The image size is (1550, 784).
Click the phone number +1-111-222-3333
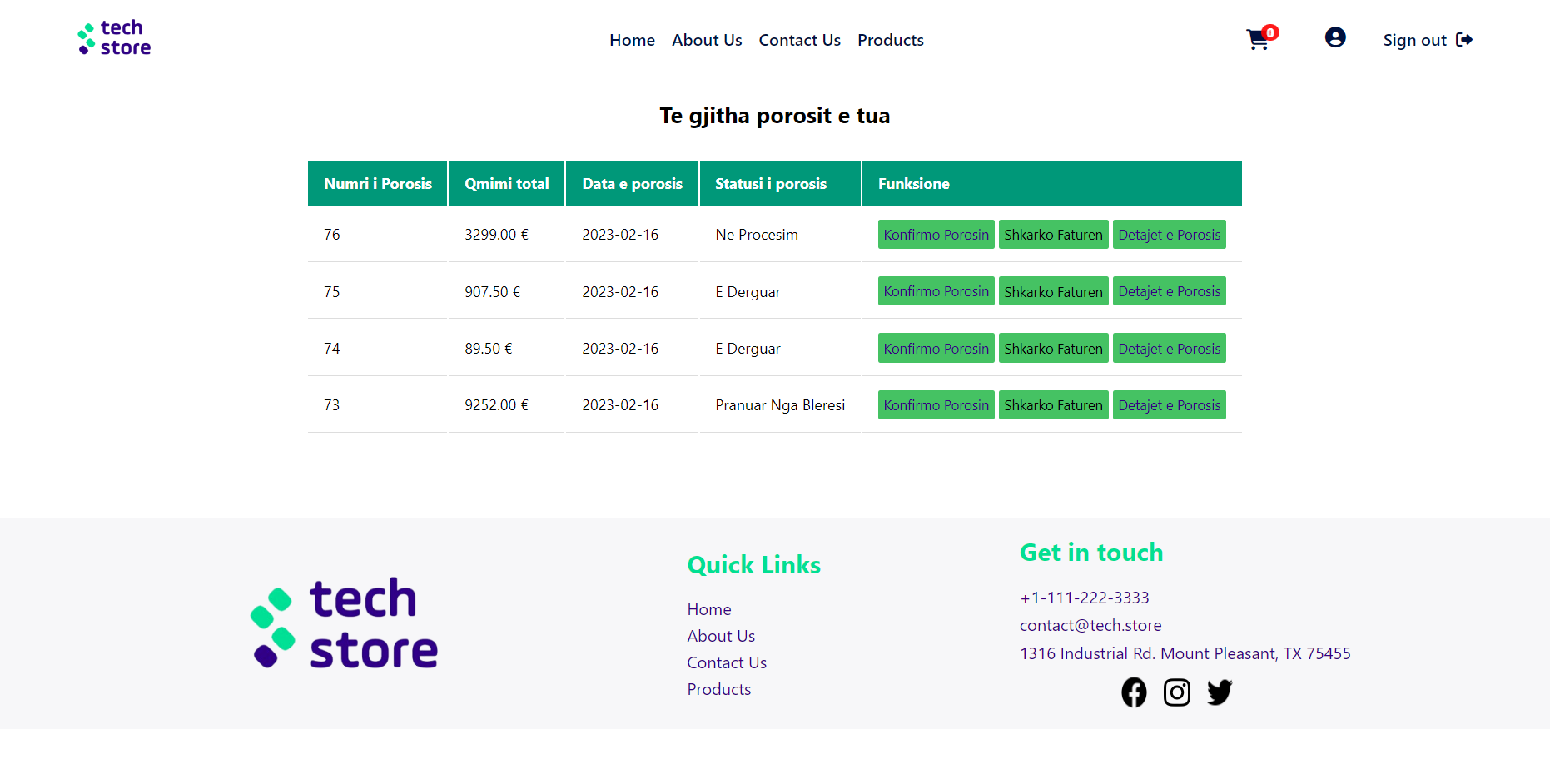click(1085, 598)
